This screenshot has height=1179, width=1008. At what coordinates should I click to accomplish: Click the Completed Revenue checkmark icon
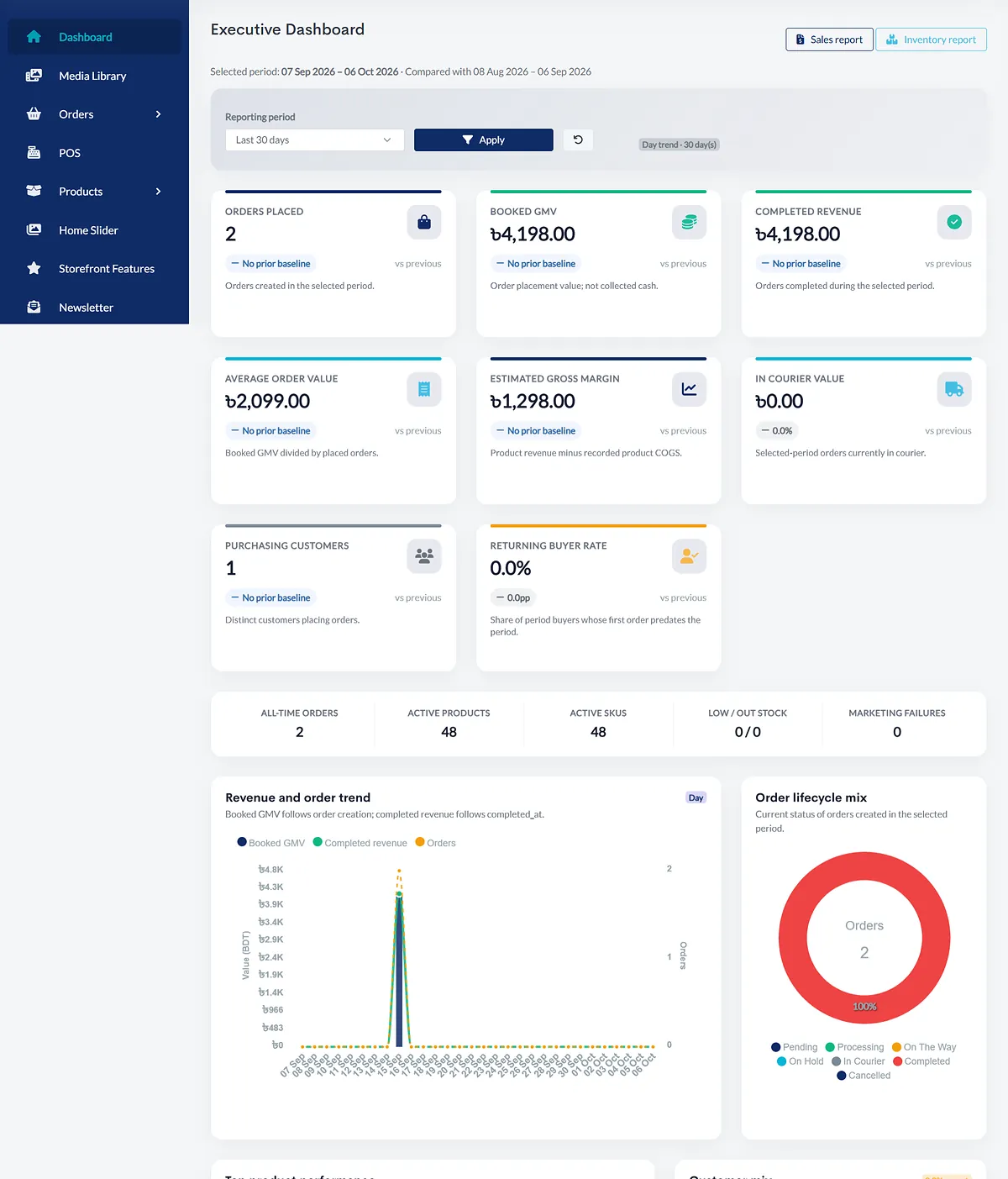954,222
